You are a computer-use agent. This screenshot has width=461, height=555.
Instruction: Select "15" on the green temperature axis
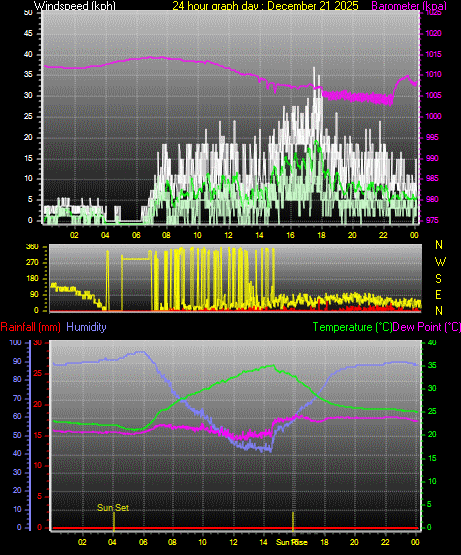coord(432,458)
